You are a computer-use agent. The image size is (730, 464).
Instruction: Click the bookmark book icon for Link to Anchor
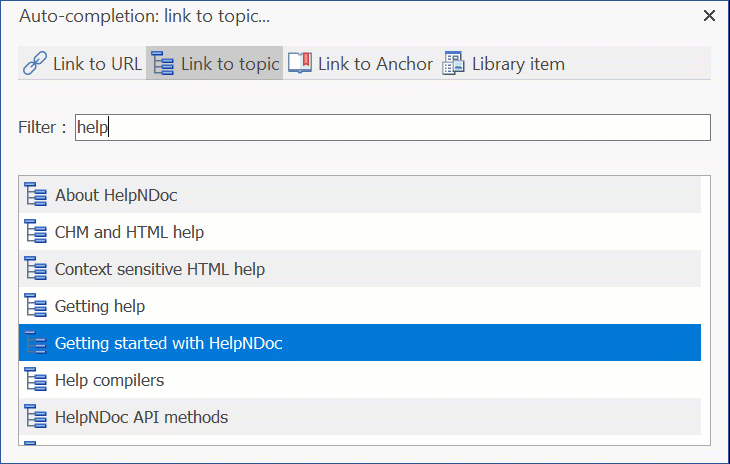(x=300, y=63)
